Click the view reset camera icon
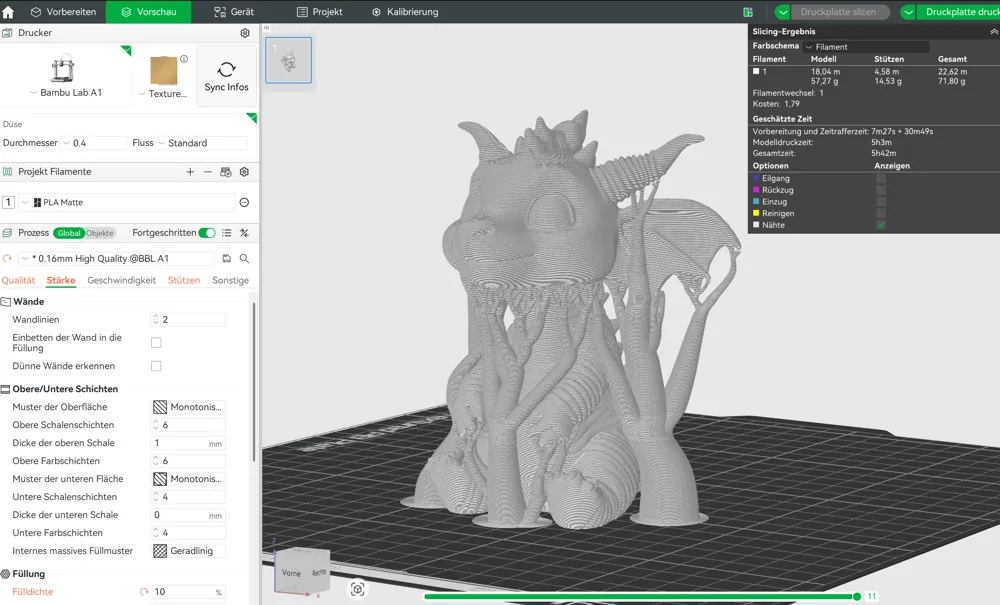Image resolution: width=1000 pixels, height=605 pixels. tap(358, 589)
